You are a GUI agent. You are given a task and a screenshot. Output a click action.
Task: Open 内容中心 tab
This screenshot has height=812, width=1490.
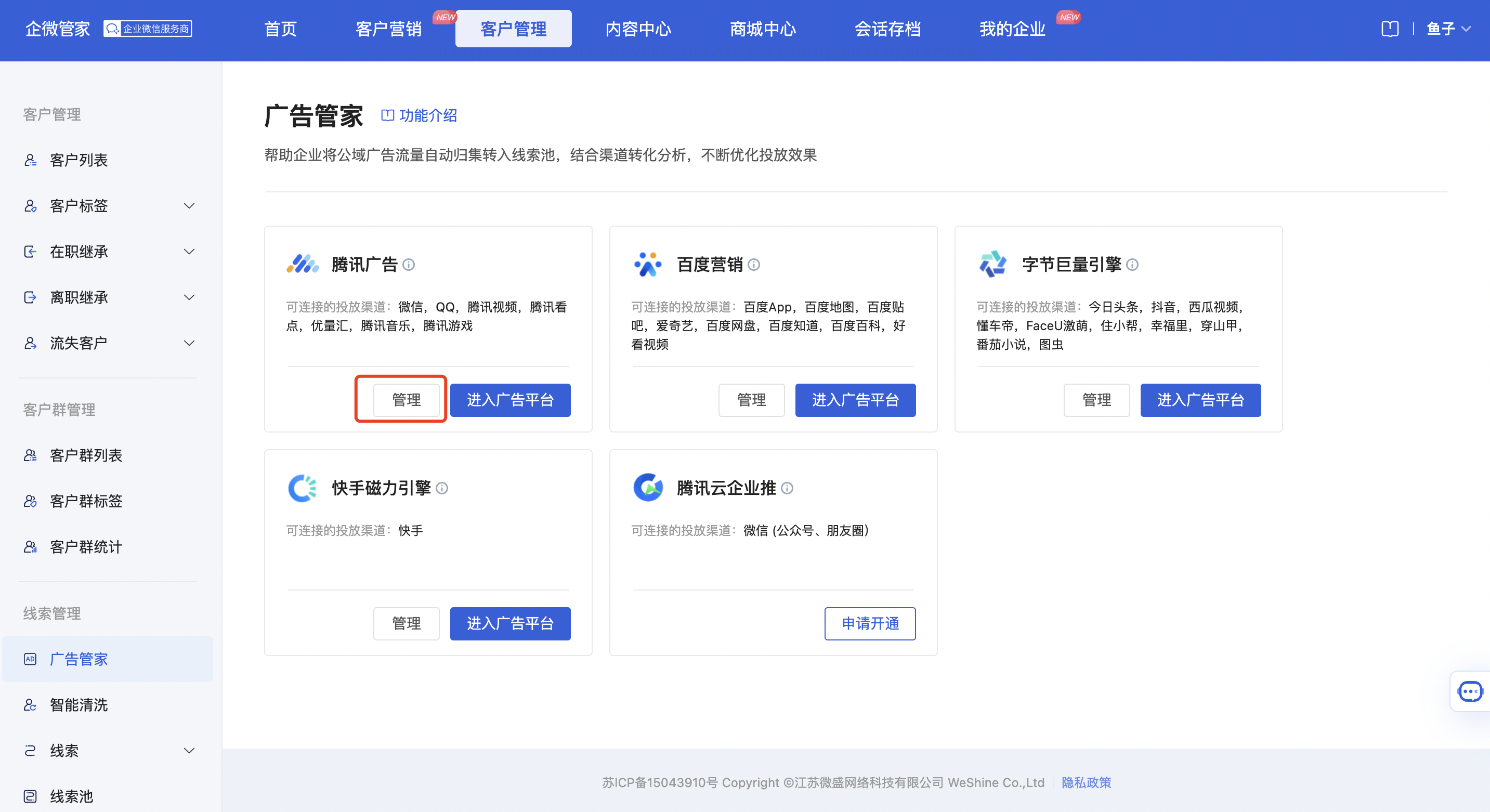tap(638, 29)
